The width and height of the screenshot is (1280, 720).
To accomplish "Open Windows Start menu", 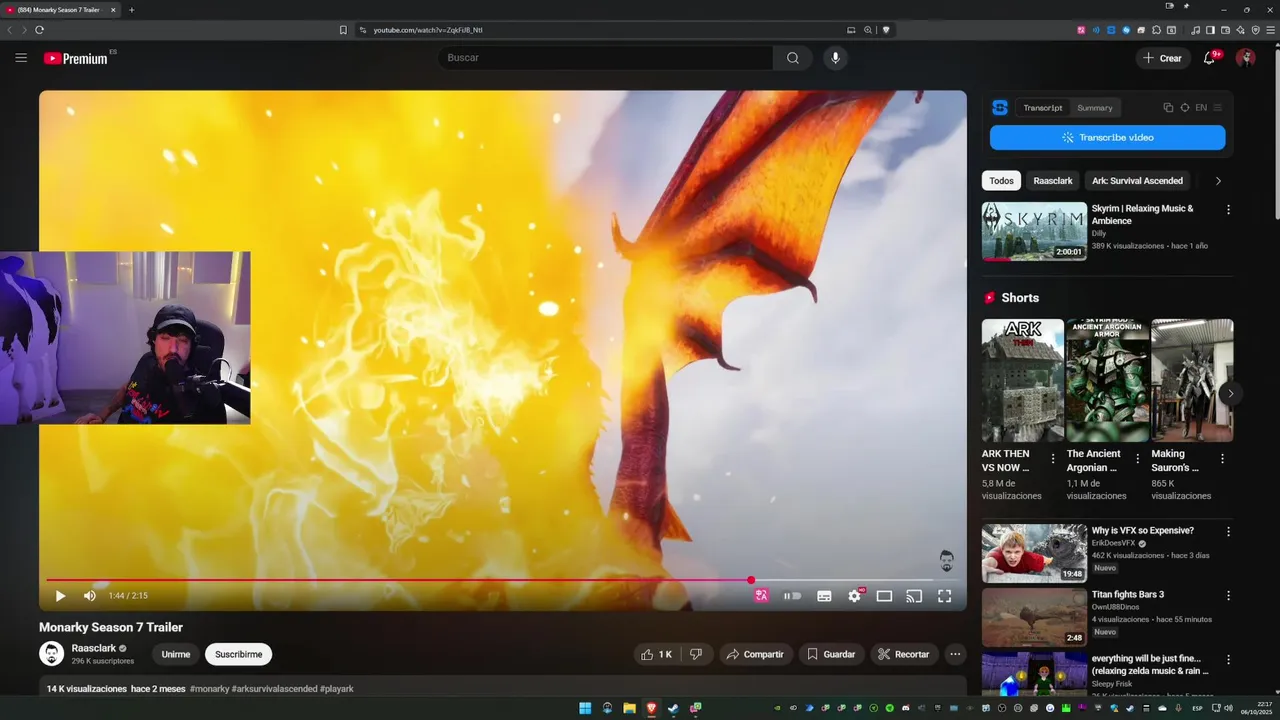I will (585, 708).
